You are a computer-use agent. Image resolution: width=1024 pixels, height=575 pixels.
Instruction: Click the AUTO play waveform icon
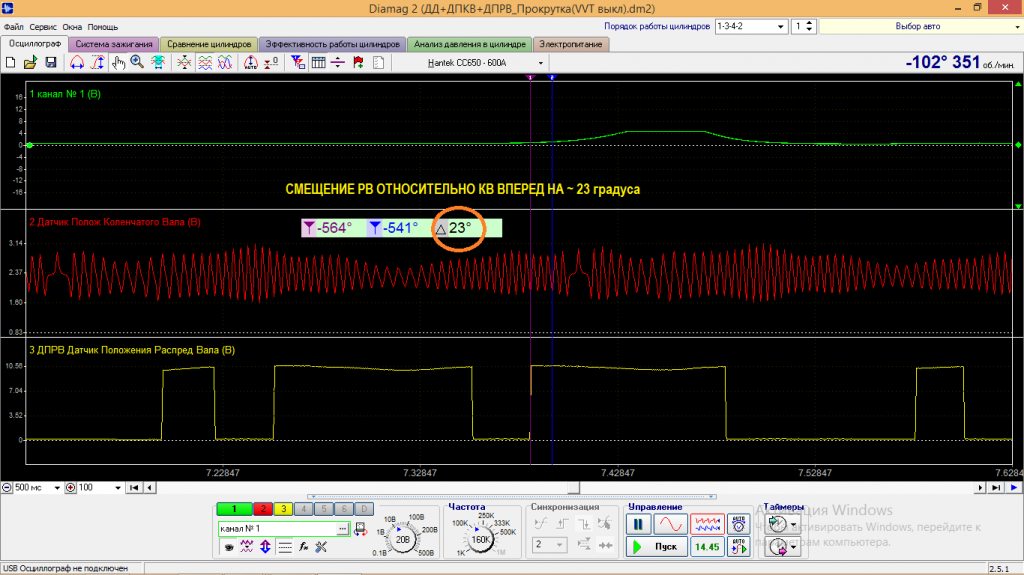[739, 547]
